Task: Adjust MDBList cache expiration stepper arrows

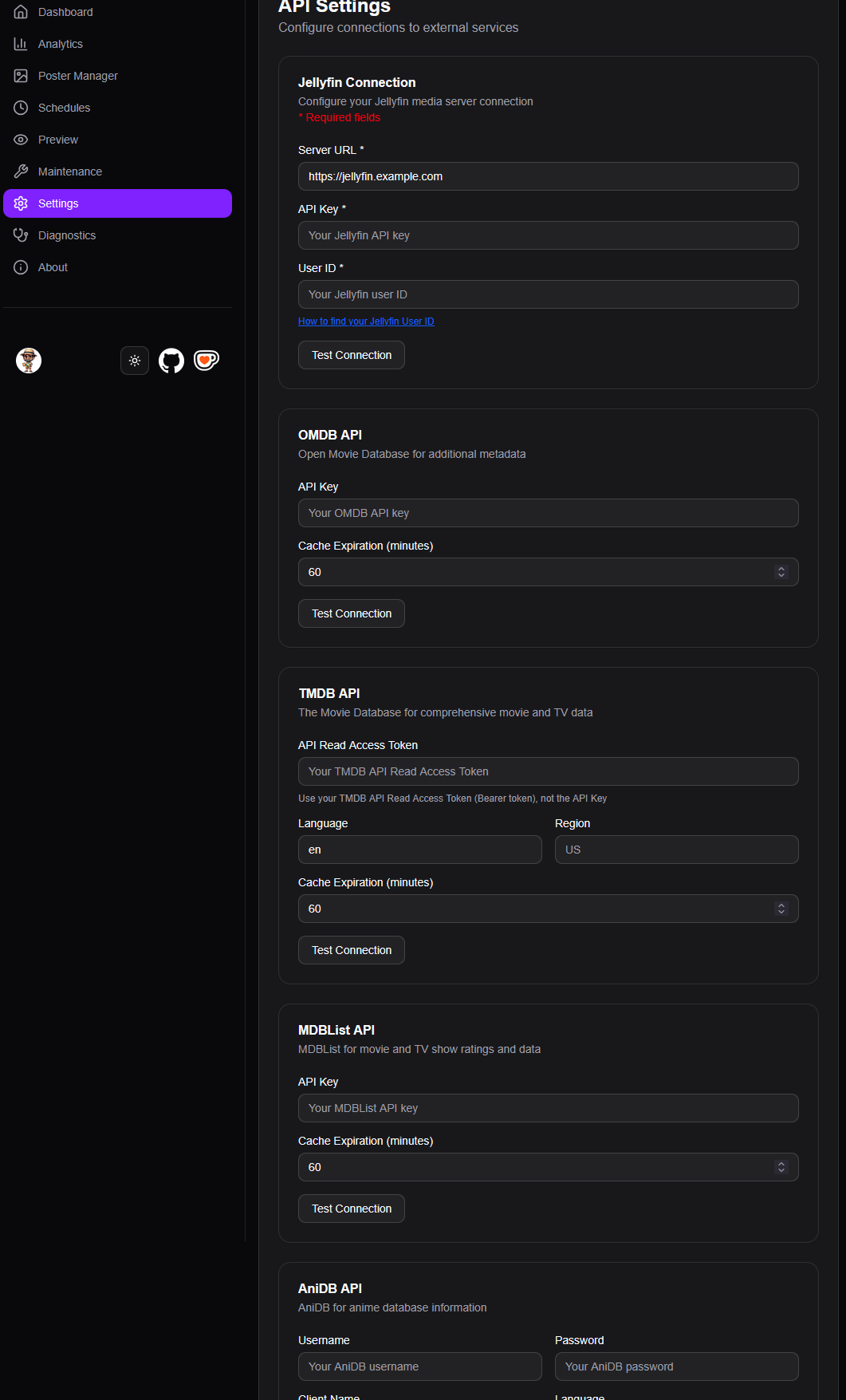Action: point(781,1167)
